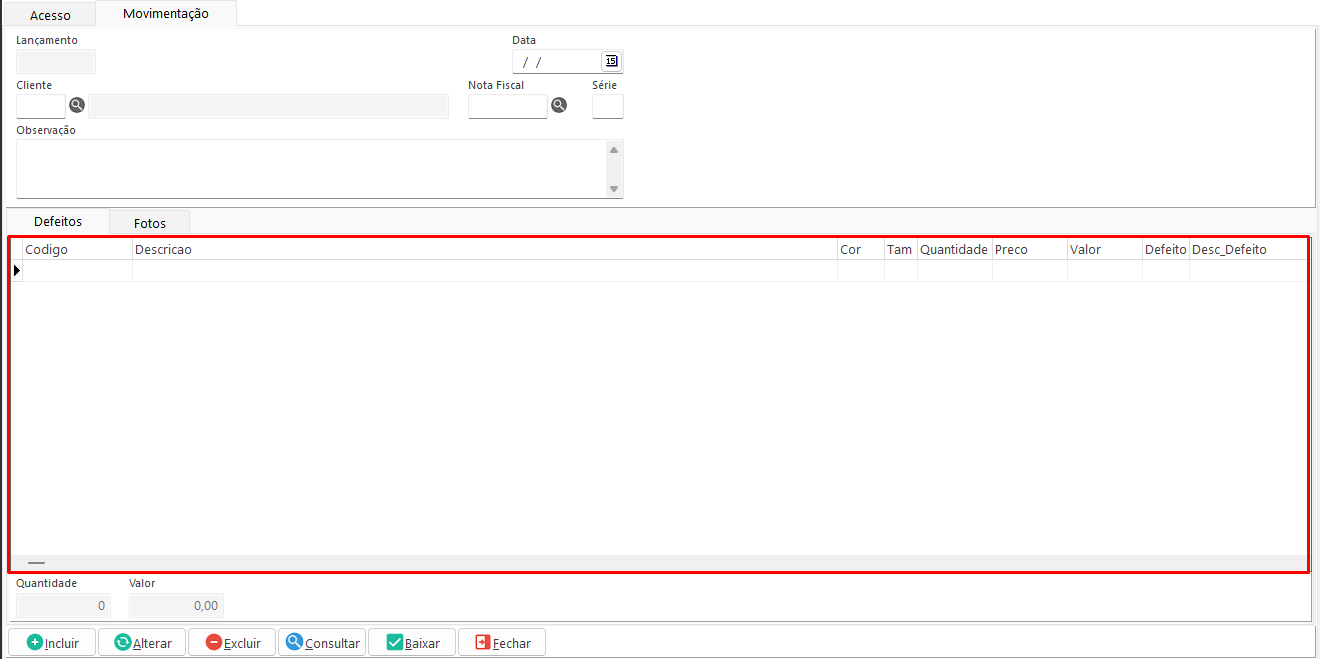
Task: Open Consultar search button
Action: [322, 643]
